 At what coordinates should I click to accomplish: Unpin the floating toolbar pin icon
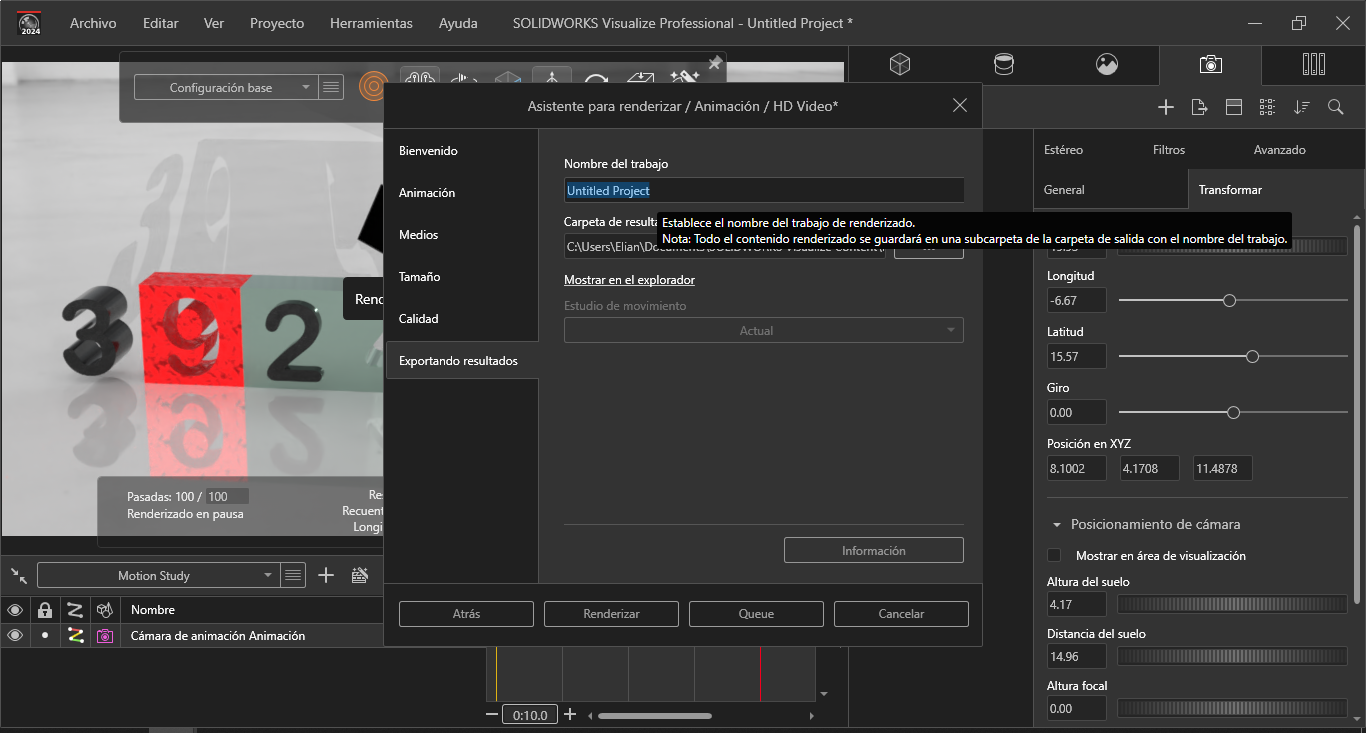[x=714, y=63]
